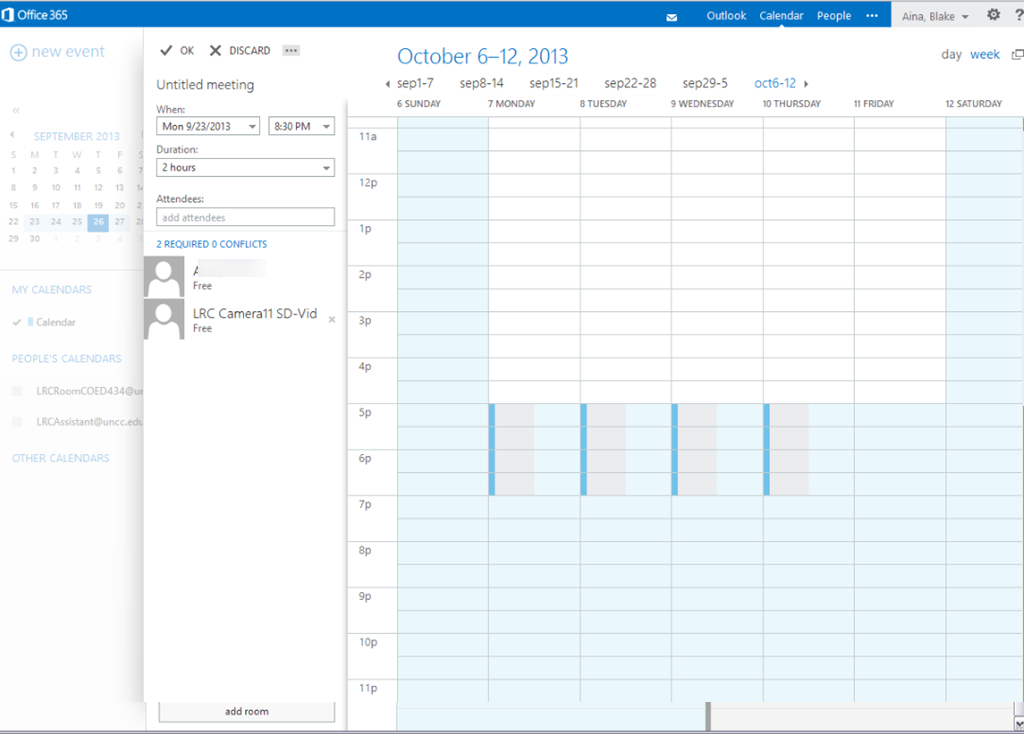Toggle the Calendar checkmark under My Calendars

click(x=17, y=322)
